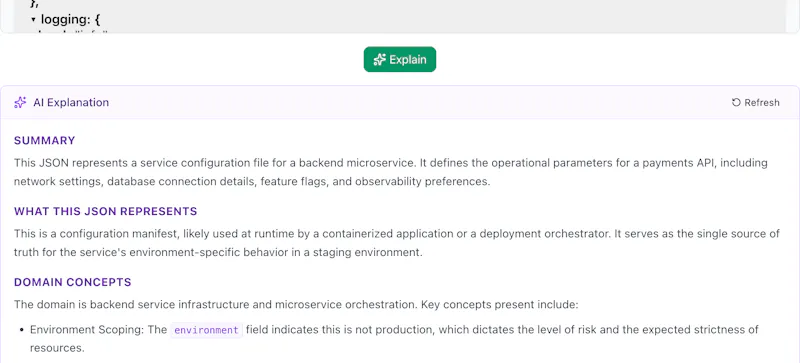Click the SUMMARY section heading
The height and width of the screenshot is (363, 800).
tap(44, 140)
